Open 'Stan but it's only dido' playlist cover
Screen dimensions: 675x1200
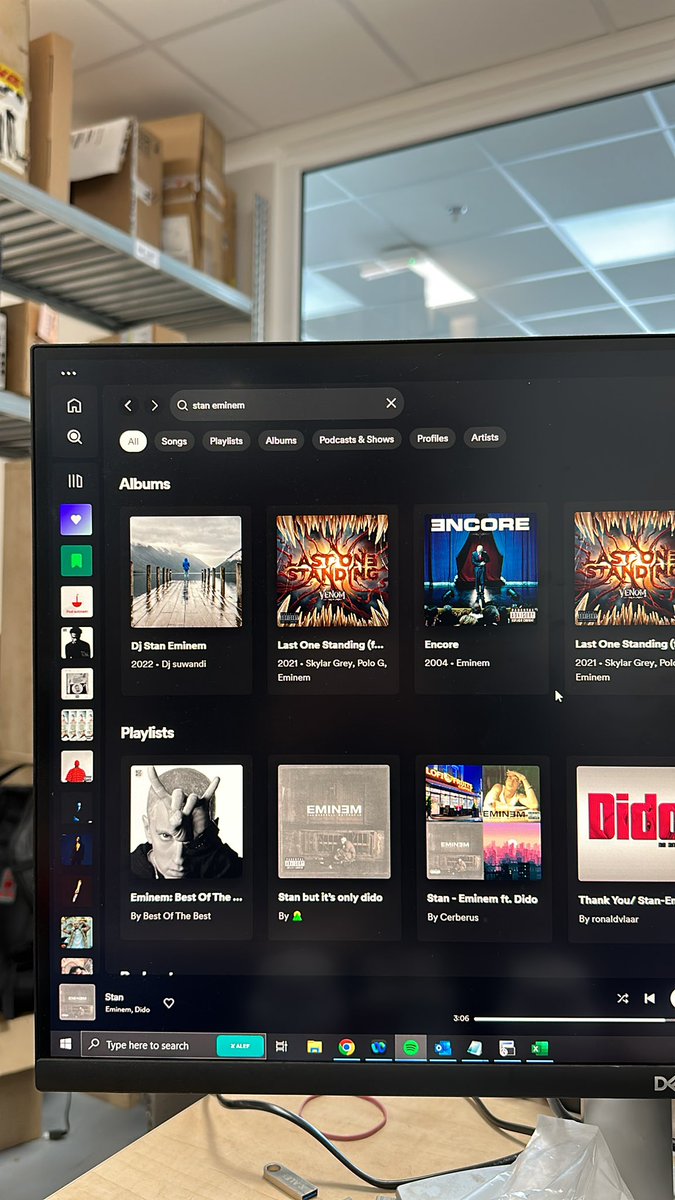point(334,822)
